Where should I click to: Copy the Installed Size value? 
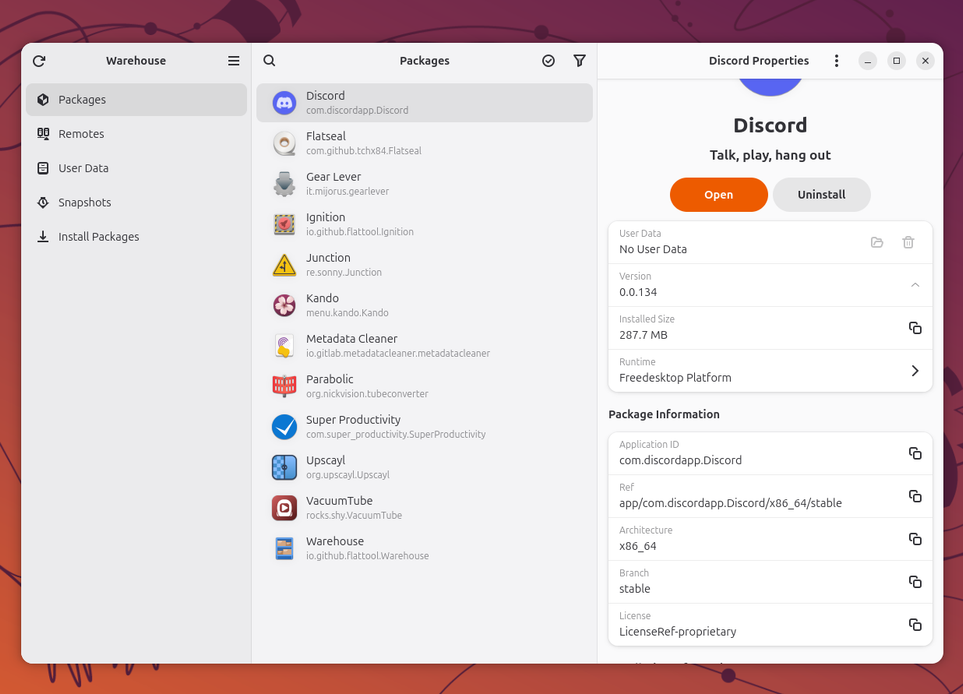(x=915, y=328)
